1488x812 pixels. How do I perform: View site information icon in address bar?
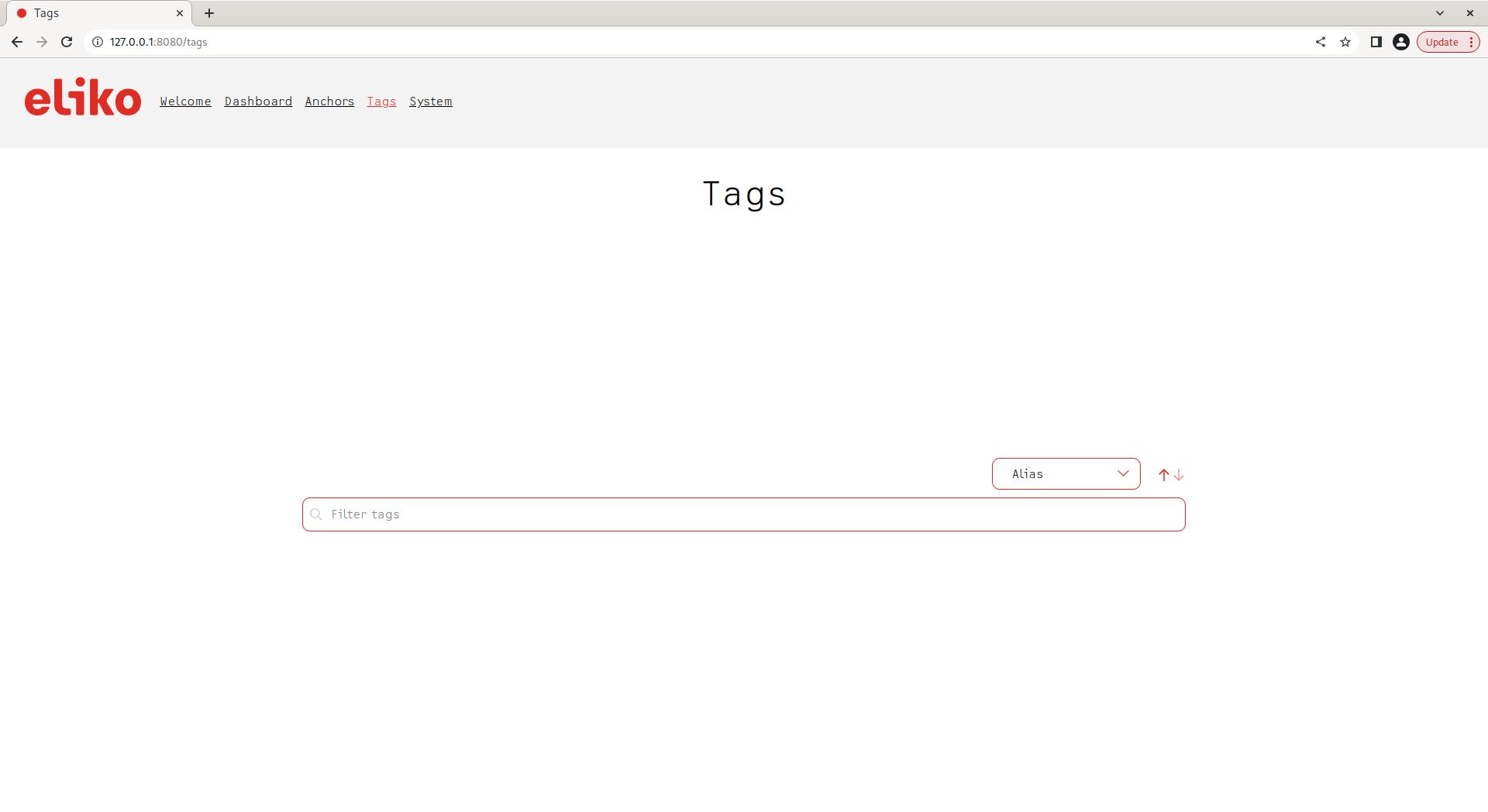pyautogui.click(x=98, y=42)
